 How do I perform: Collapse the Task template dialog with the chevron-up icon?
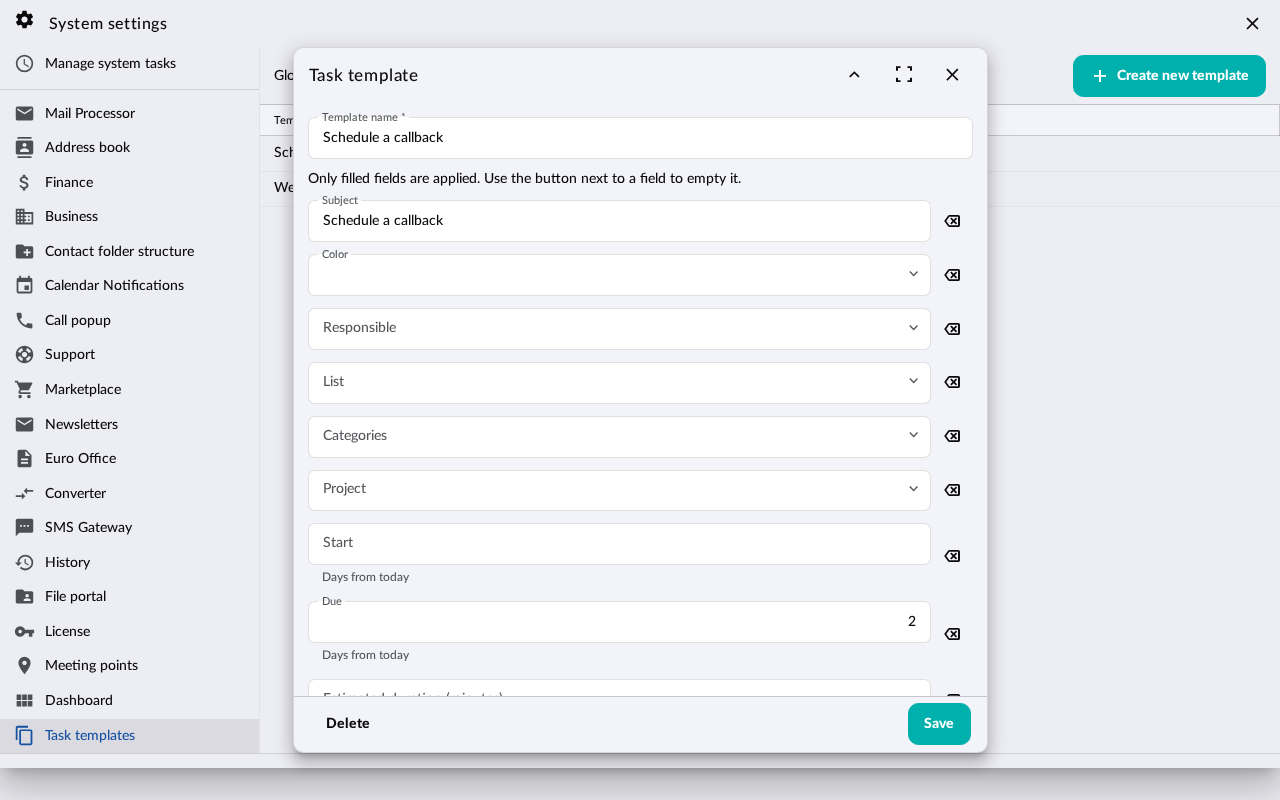854,75
